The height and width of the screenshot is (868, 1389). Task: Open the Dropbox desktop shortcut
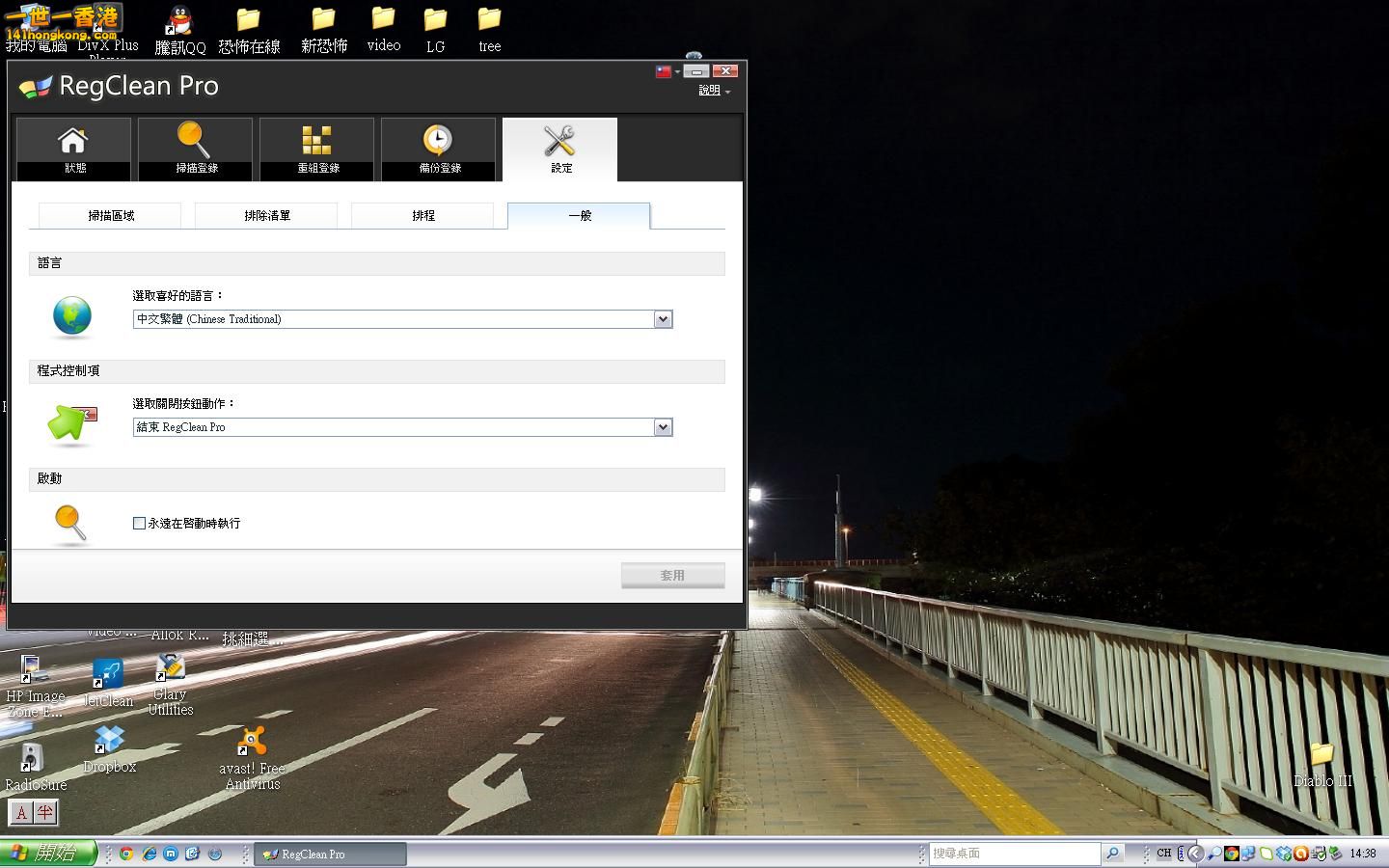pos(109,741)
